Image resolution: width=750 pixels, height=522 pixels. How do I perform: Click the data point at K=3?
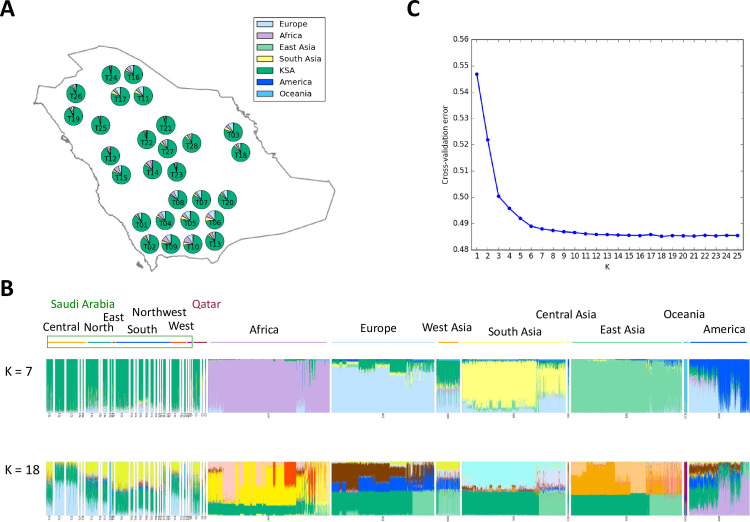(498, 196)
